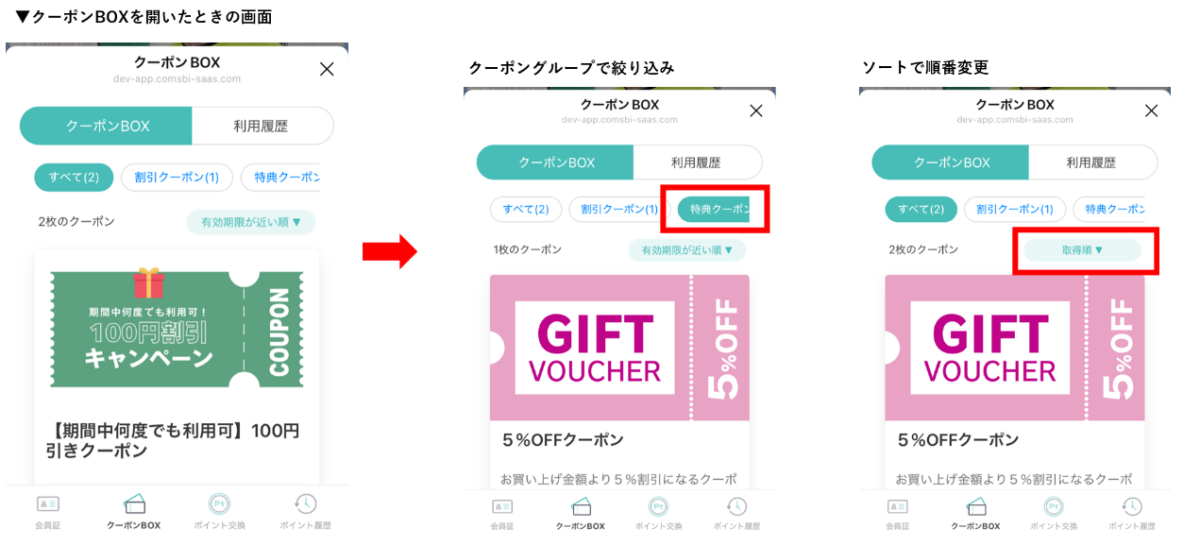This screenshot has height=545, width=1200.
Task: Close the left クーポン BOX dialog
Action: [x=326, y=69]
